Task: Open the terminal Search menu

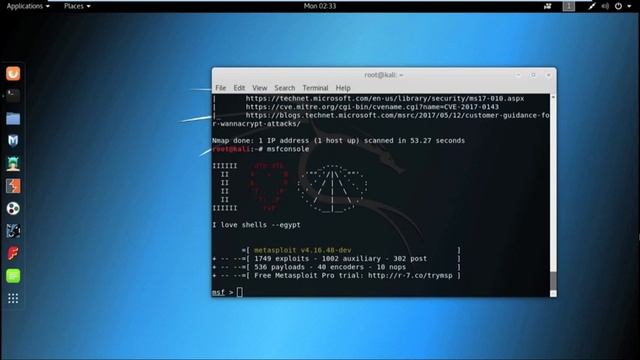Action: click(284, 88)
